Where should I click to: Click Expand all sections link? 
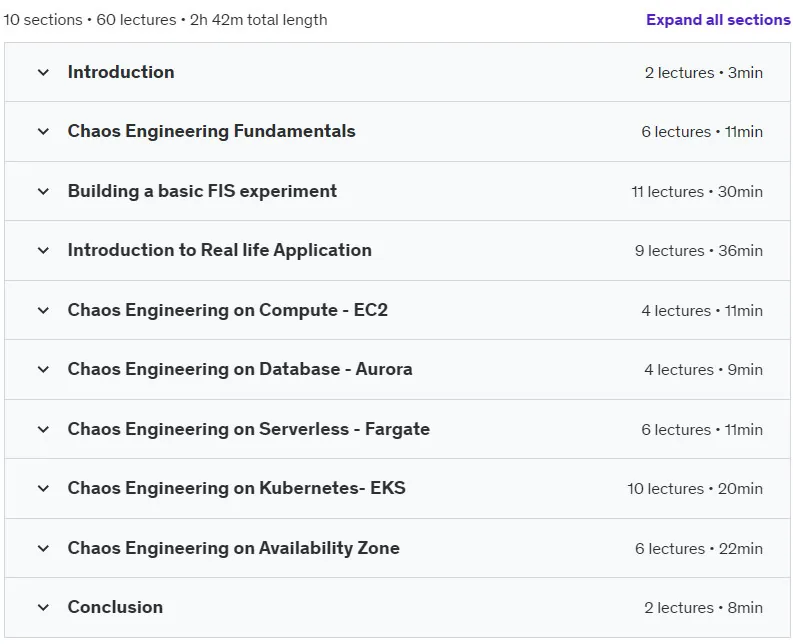718,20
